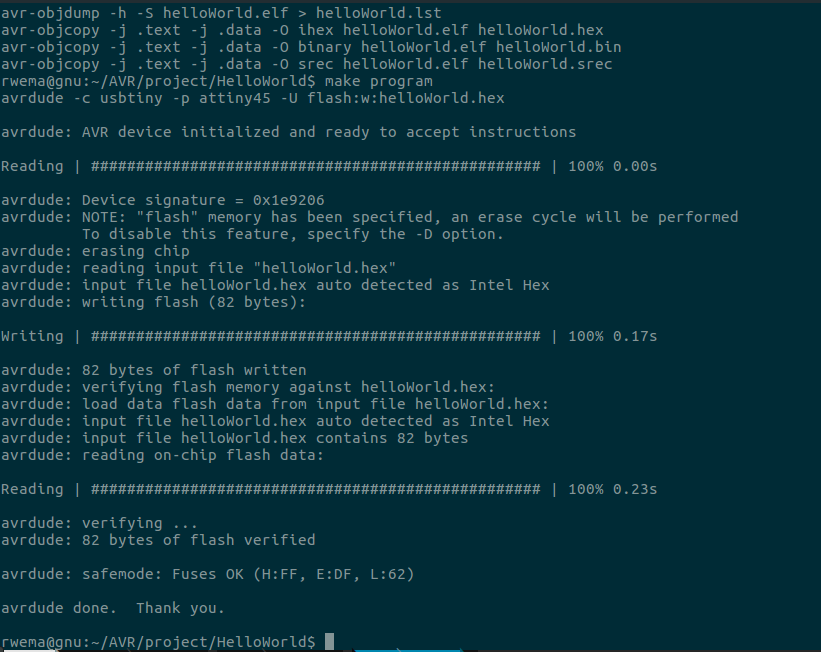
Task: Click the "avrdude done. Thank you." line
Action: (113, 608)
